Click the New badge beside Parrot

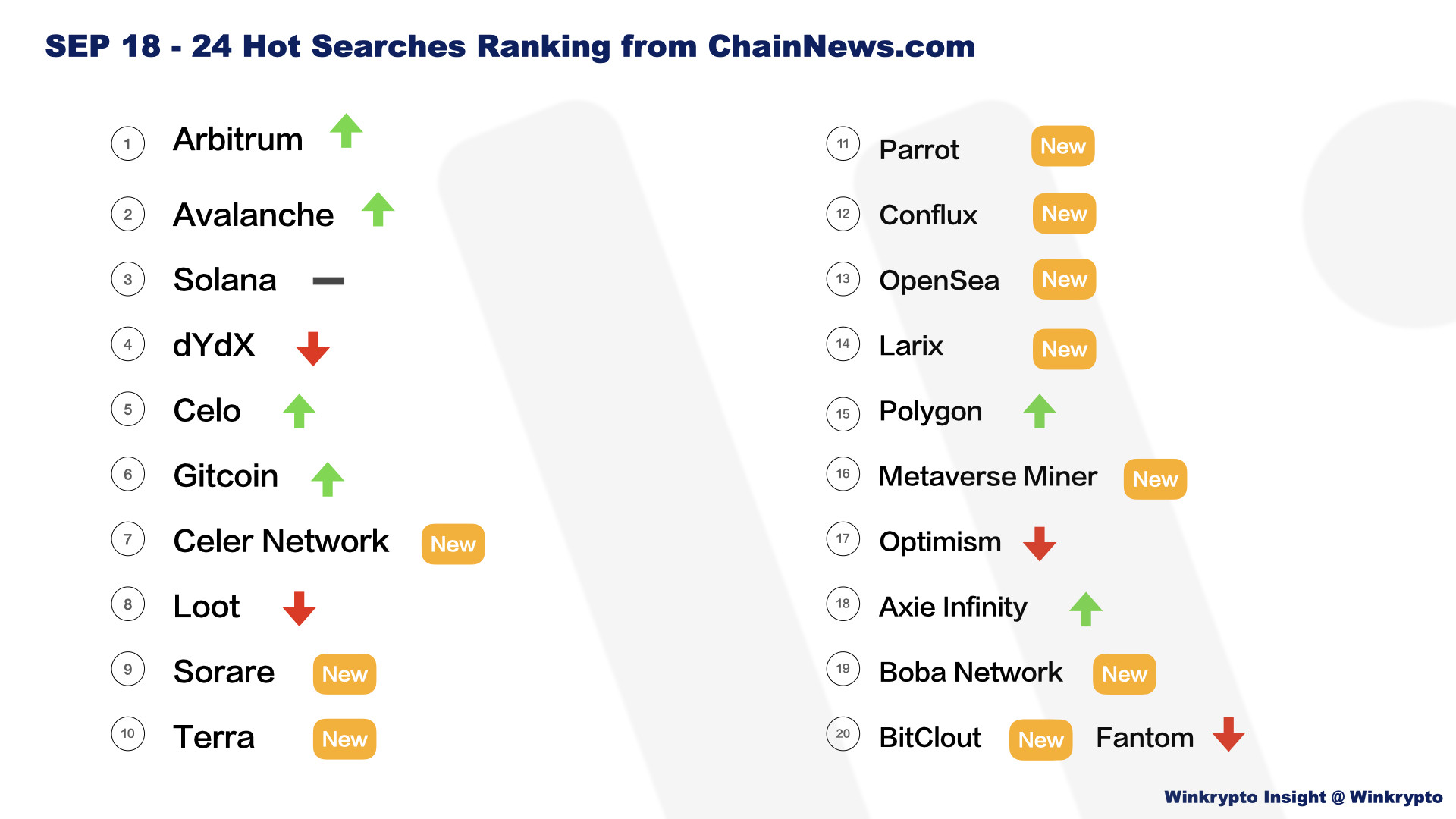(x=1063, y=146)
